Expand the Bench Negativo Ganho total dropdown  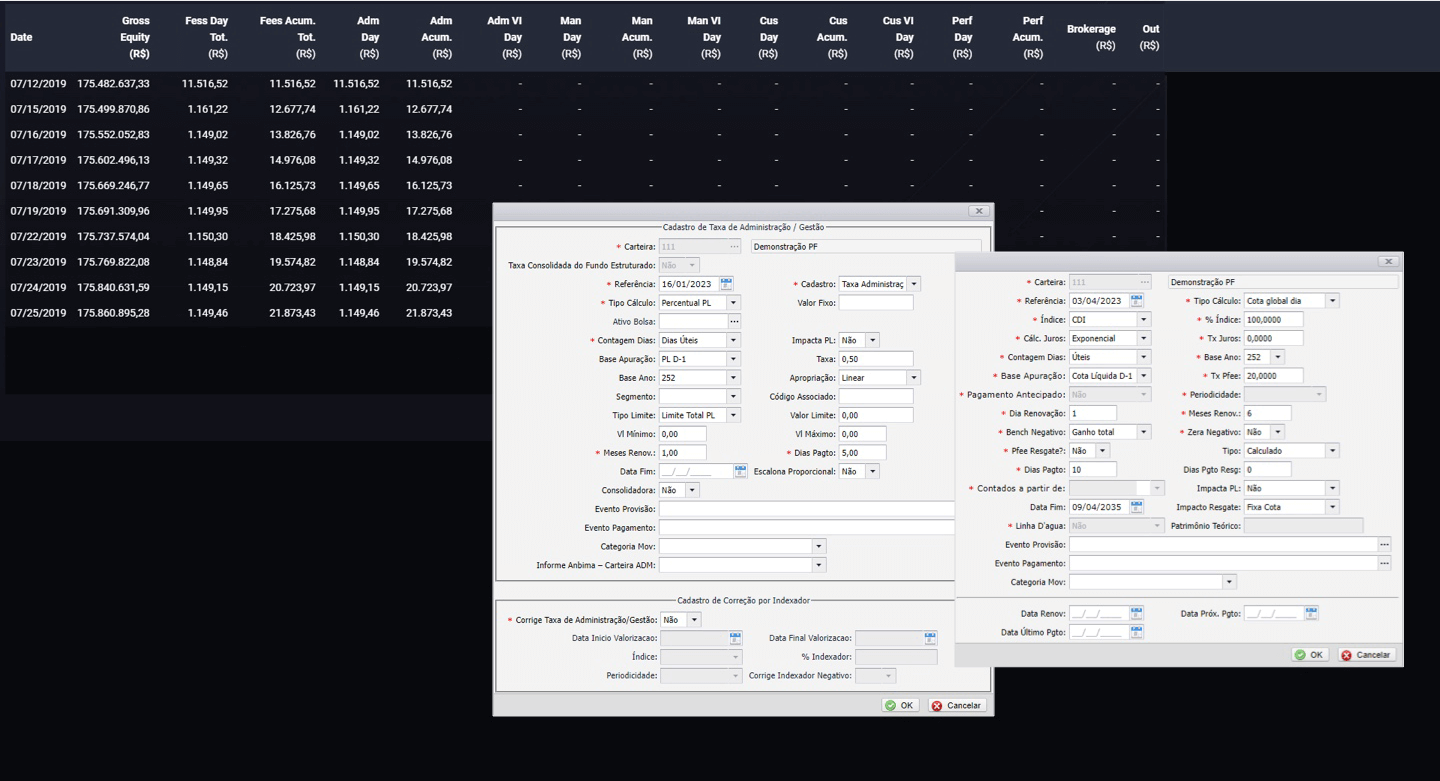(x=1144, y=432)
